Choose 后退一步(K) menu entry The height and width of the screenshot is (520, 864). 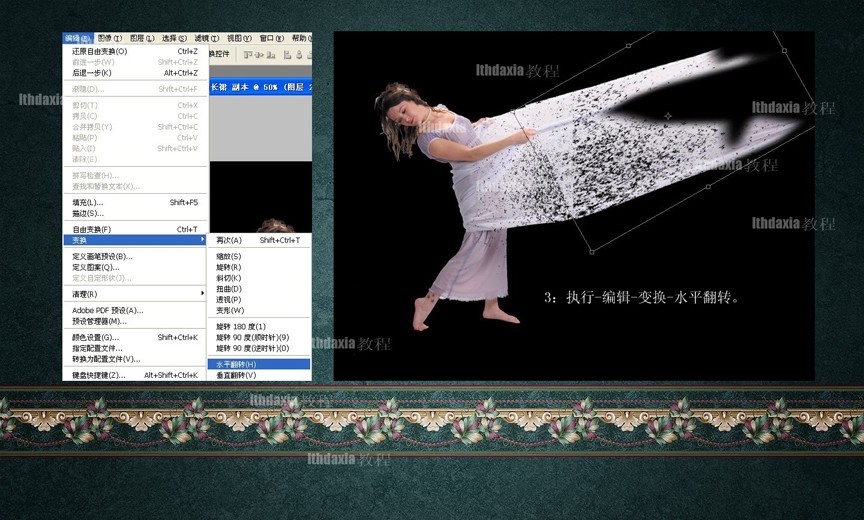(x=135, y=73)
